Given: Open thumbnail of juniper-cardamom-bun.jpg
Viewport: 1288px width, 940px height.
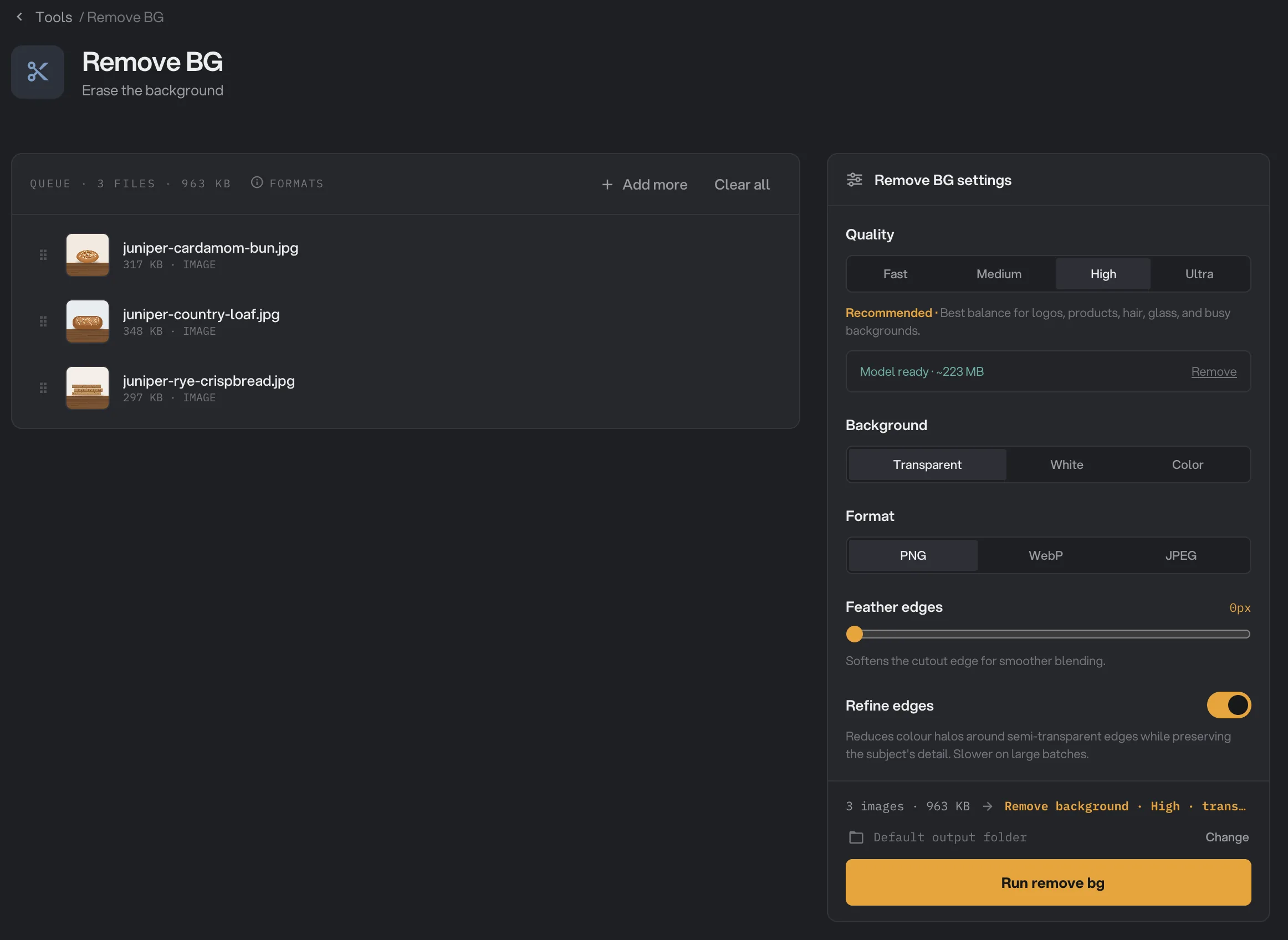Looking at the screenshot, I should pyautogui.click(x=88, y=255).
